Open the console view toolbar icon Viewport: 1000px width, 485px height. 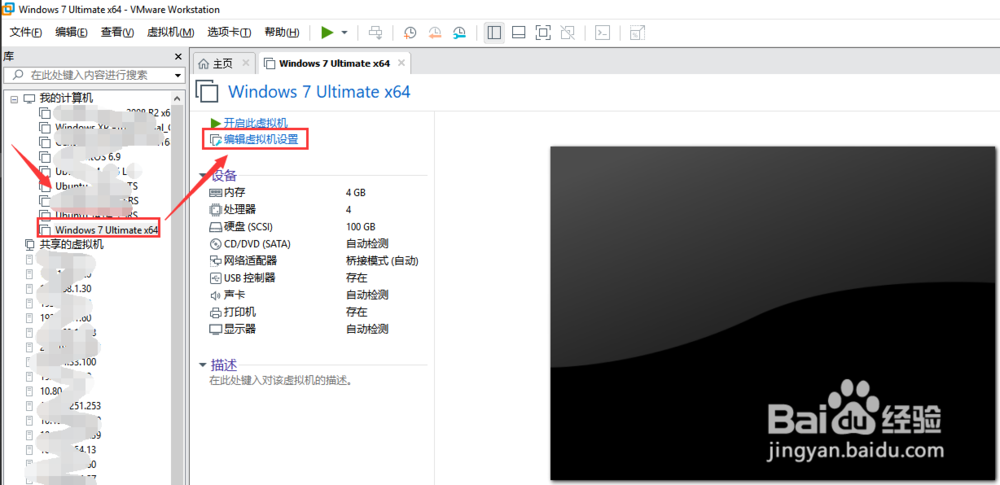(x=603, y=33)
